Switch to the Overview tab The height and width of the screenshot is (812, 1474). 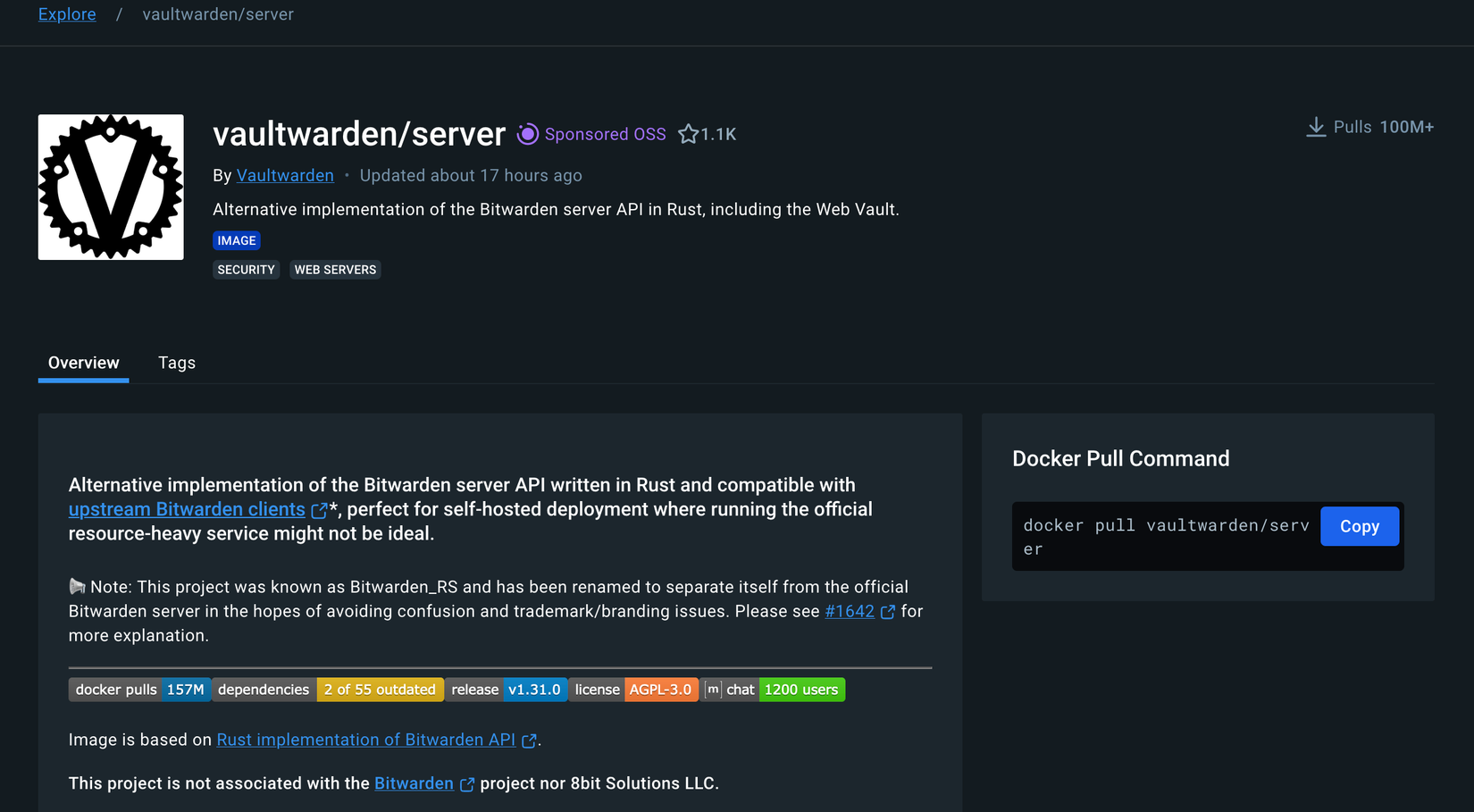click(83, 363)
